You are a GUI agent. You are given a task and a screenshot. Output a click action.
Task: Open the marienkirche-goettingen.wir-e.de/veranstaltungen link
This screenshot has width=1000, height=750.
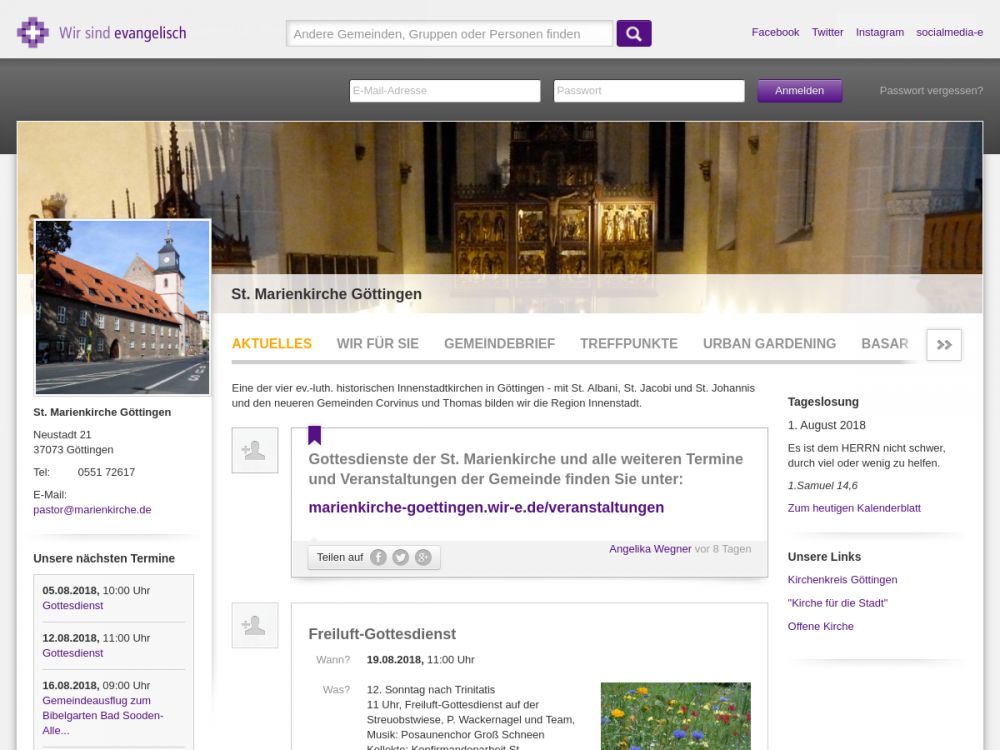pos(486,507)
